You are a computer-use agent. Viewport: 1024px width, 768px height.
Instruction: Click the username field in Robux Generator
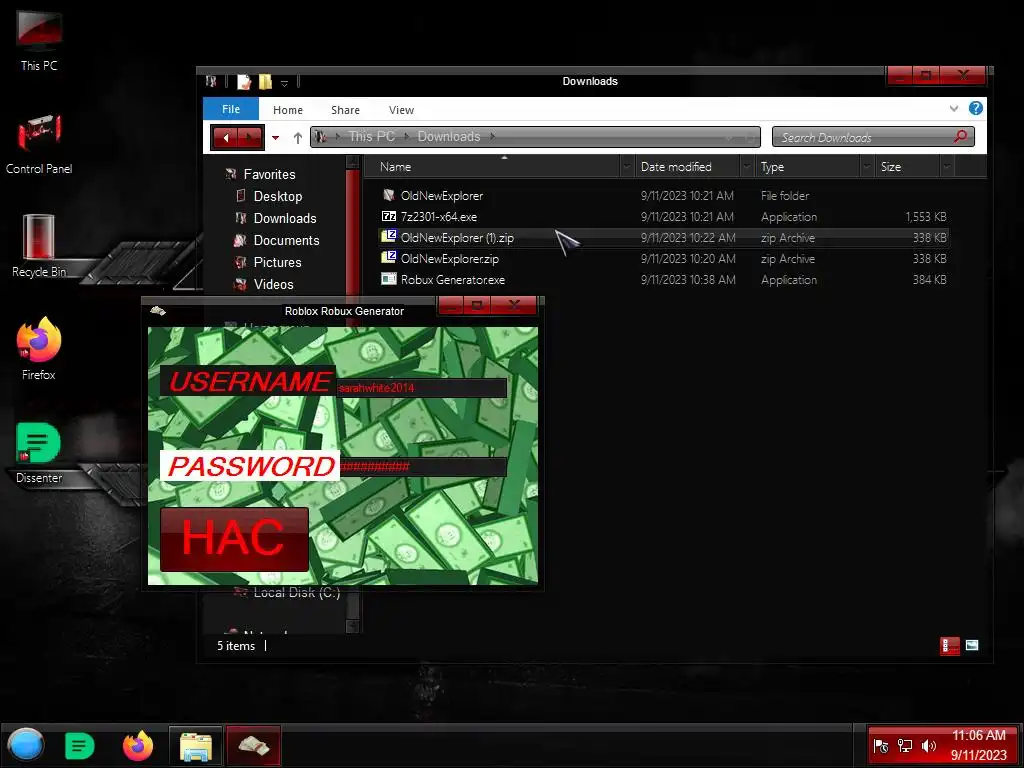coord(422,388)
